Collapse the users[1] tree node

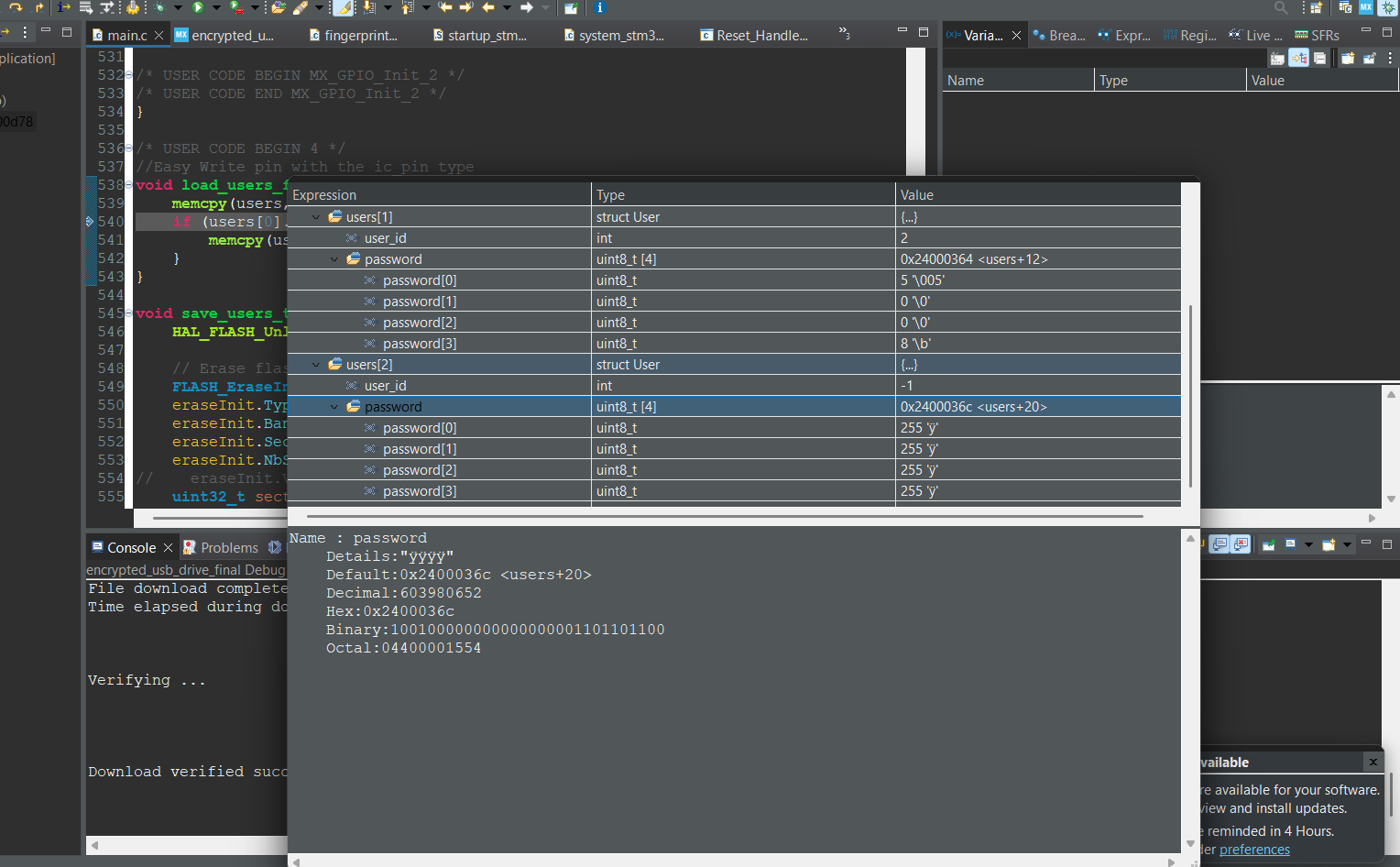click(316, 217)
